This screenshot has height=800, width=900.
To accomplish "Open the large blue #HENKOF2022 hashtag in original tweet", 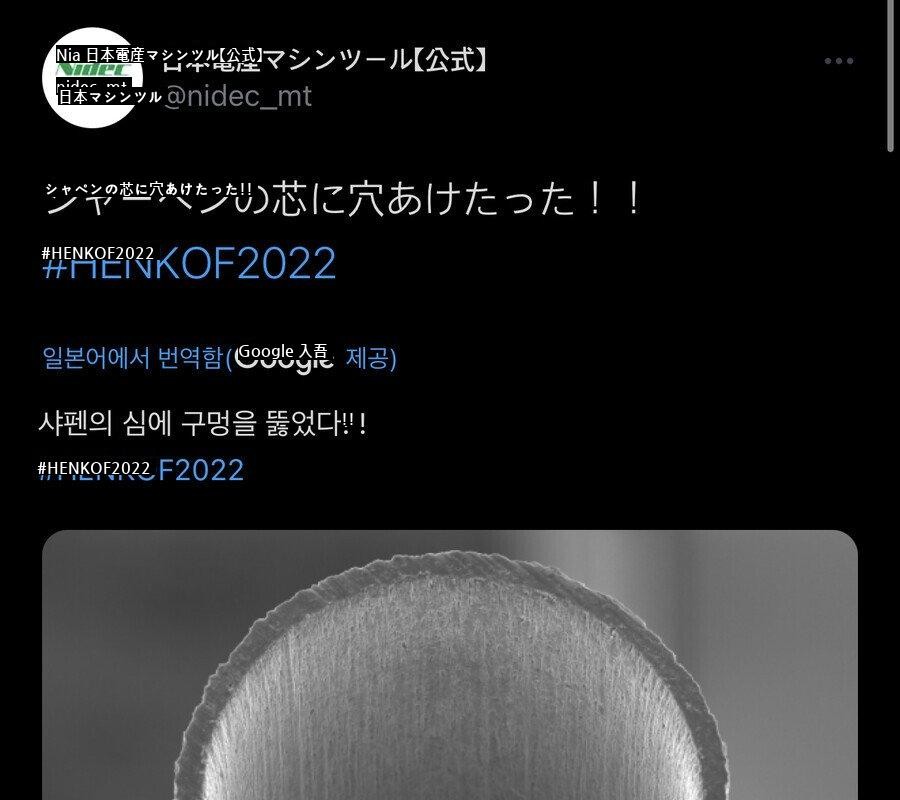I will 189,263.
